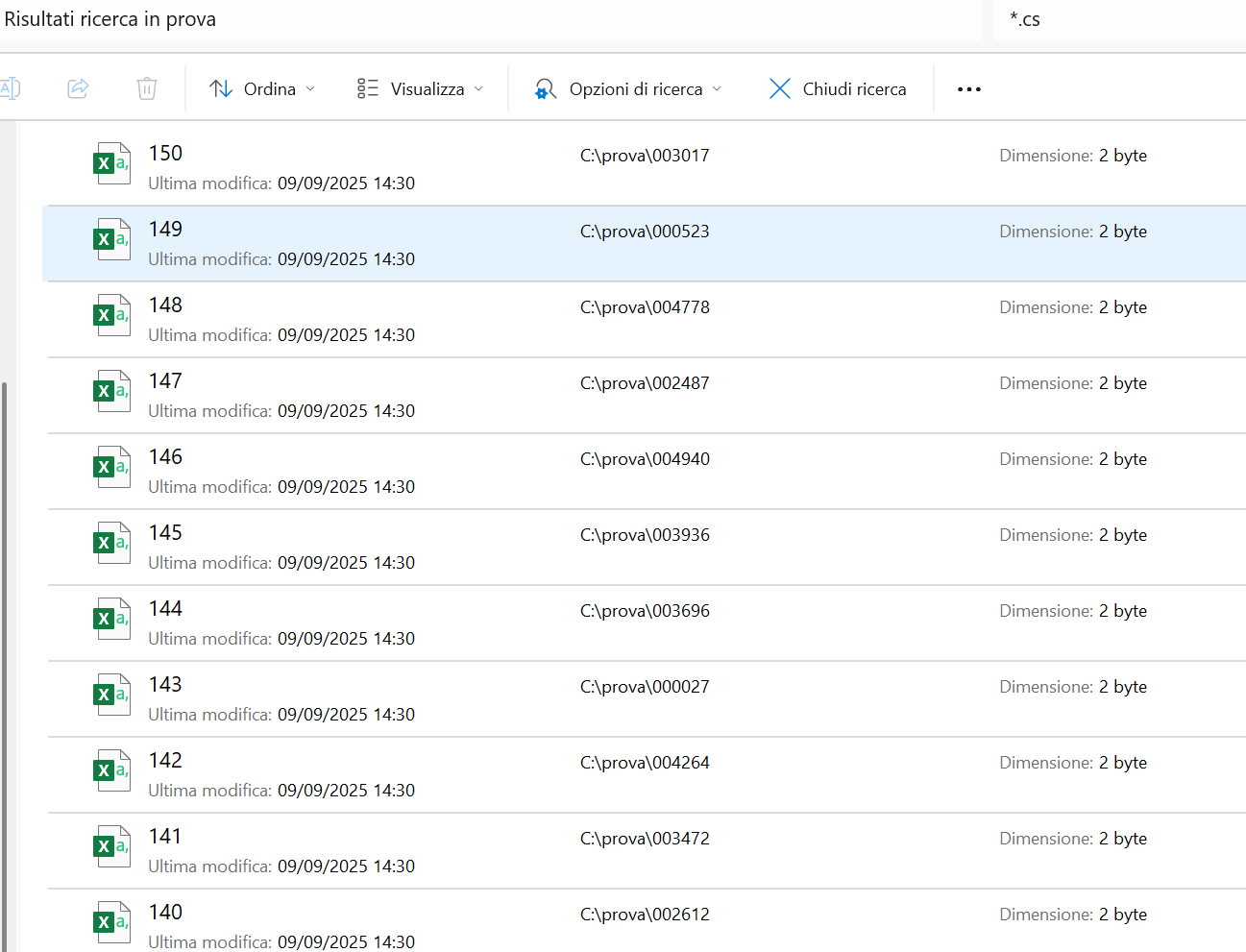
Task: Click the Share icon in toolbar
Action: point(78,89)
